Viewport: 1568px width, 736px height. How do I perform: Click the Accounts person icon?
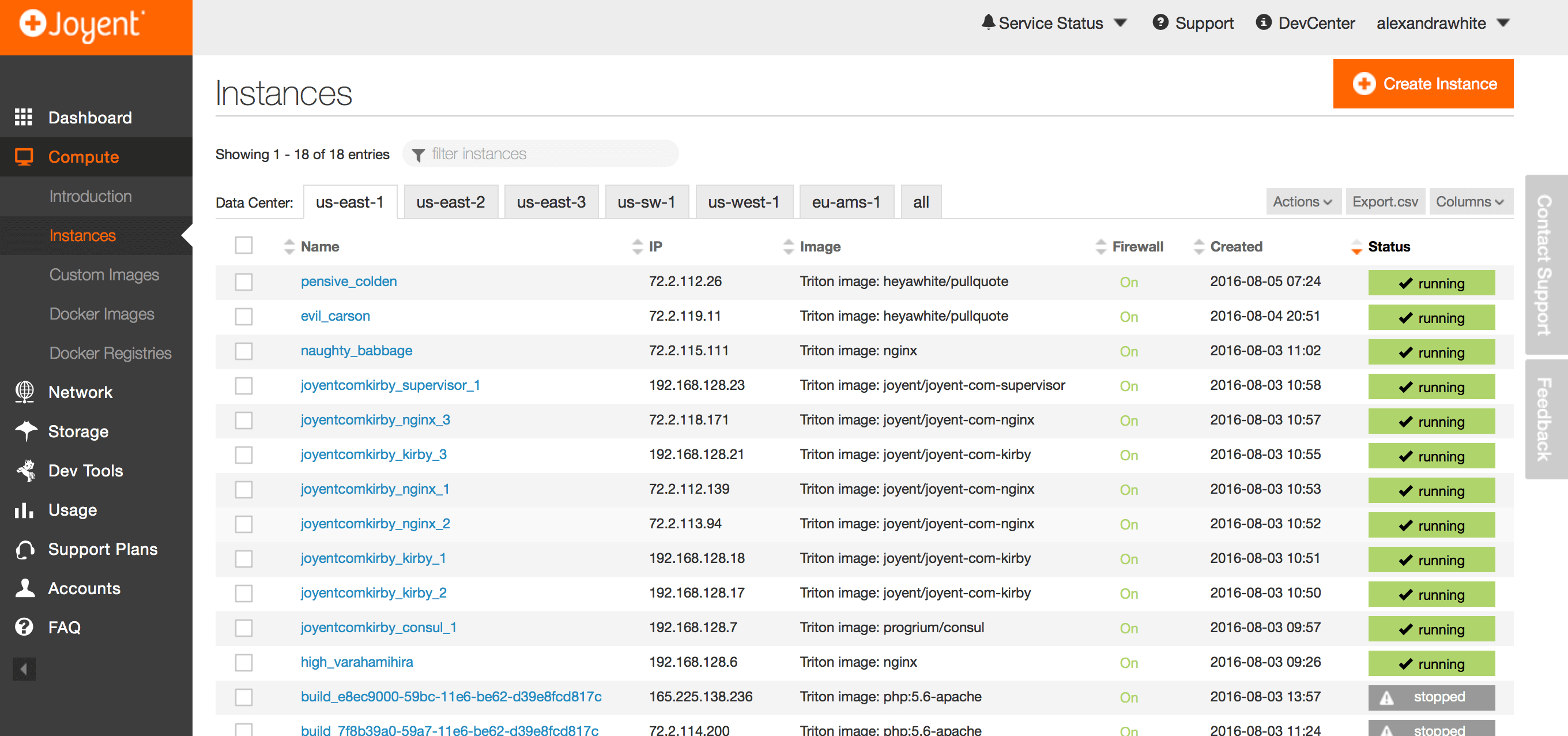click(24, 588)
